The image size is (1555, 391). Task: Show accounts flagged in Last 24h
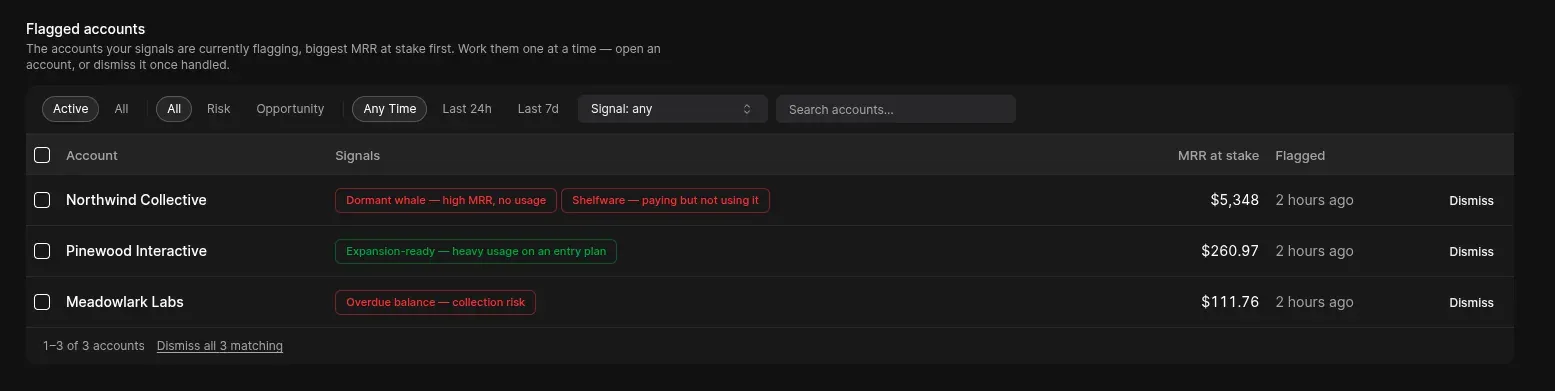(467, 109)
